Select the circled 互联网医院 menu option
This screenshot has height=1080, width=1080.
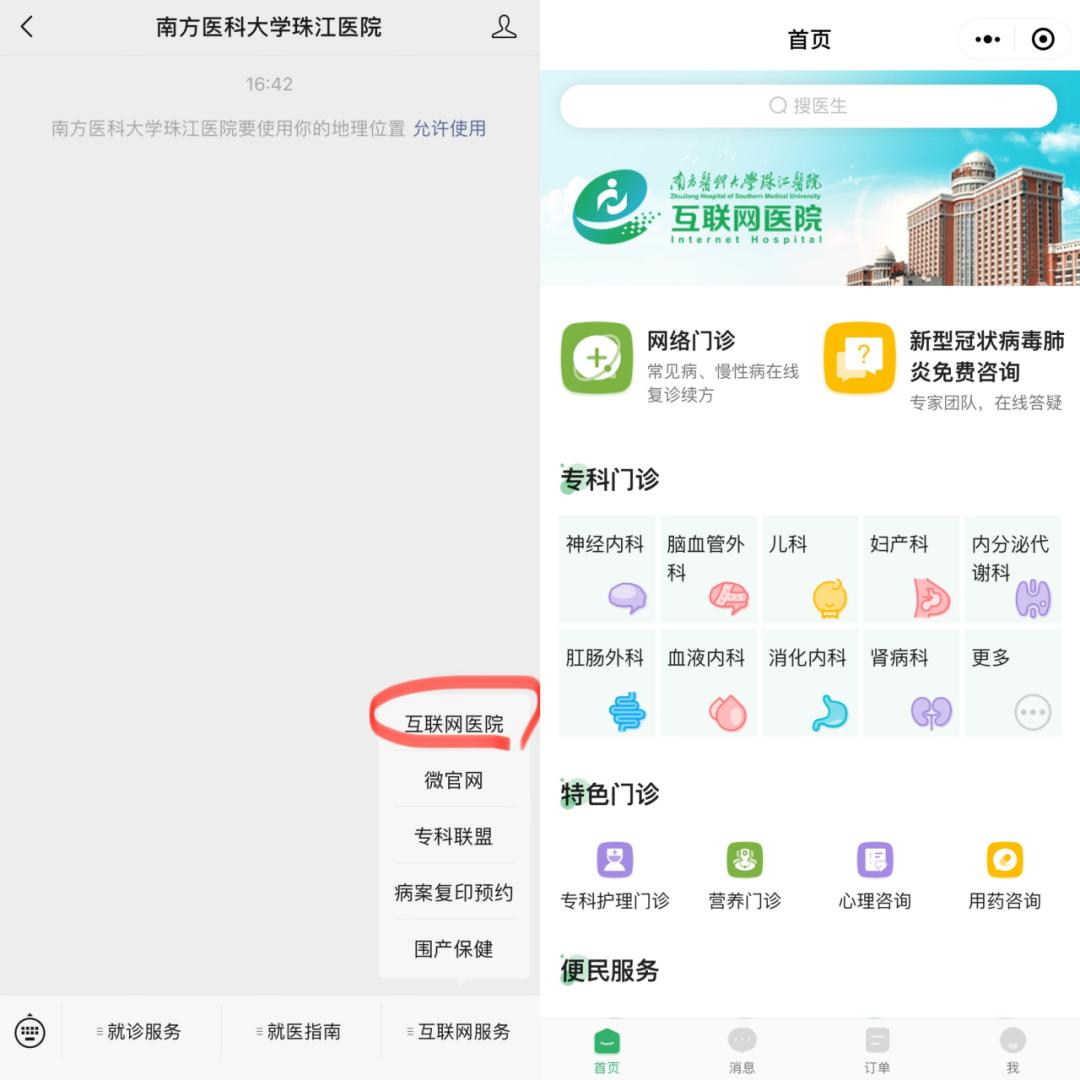[455, 722]
